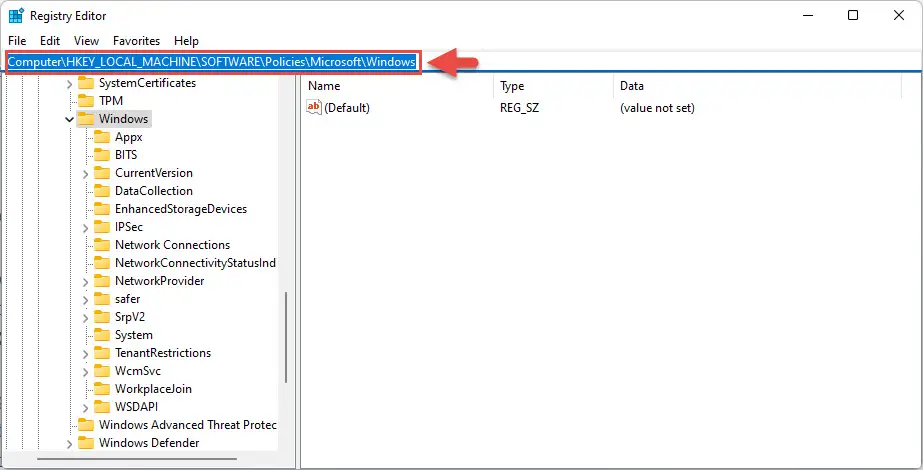The image size is (923, 470).
Task: Select the BITS folder icon
Action: click(x=102, y=155)
